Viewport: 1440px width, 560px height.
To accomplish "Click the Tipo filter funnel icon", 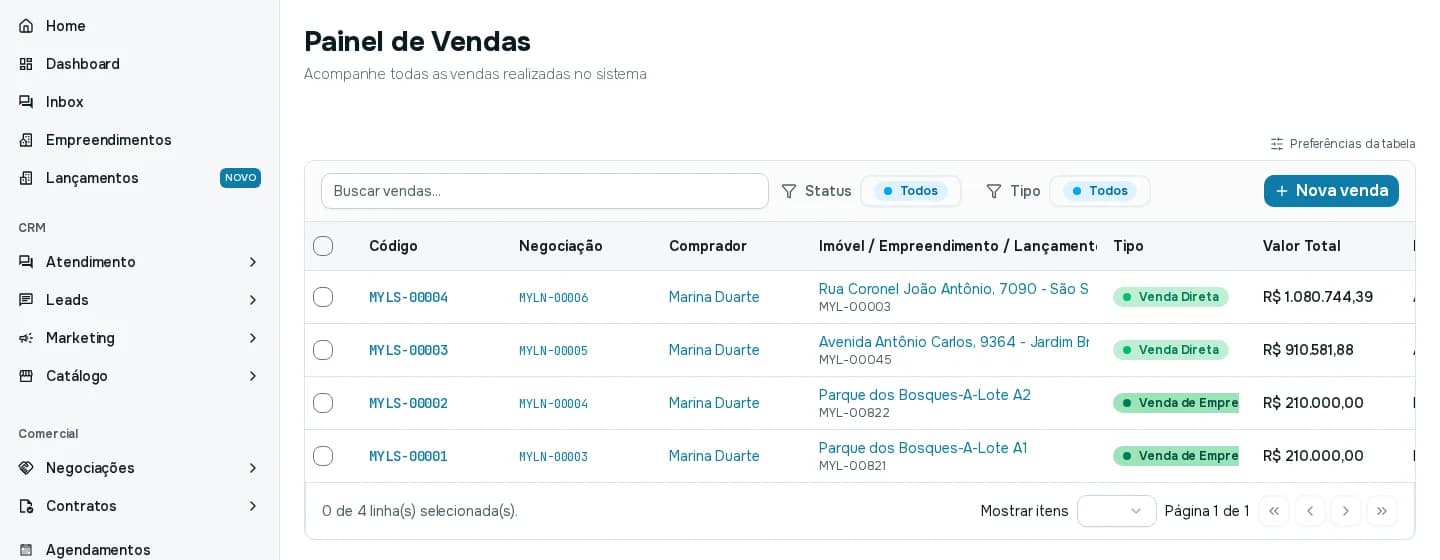I will 994,191.
